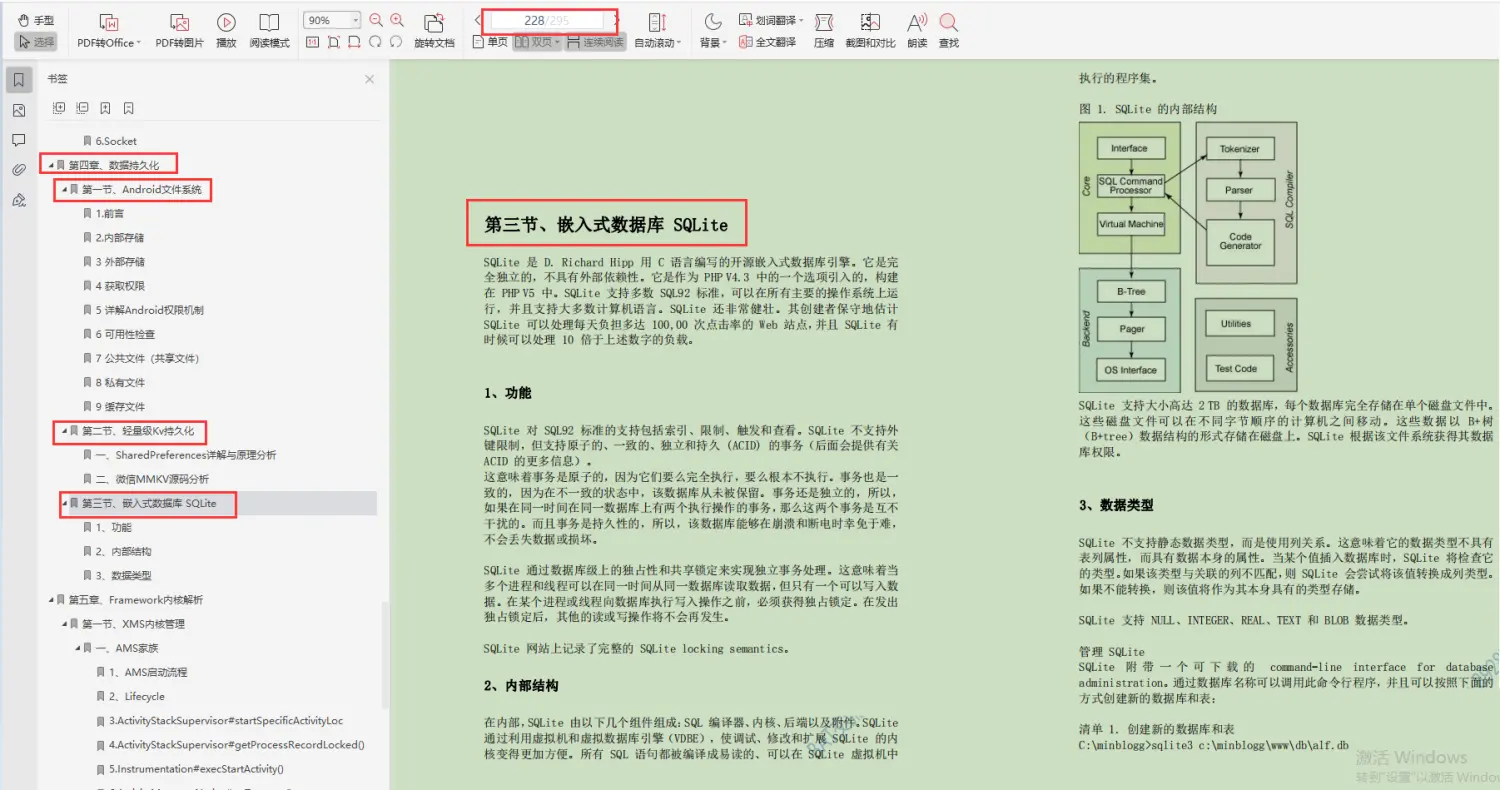Go to previous page arrow

coord(477,20)
